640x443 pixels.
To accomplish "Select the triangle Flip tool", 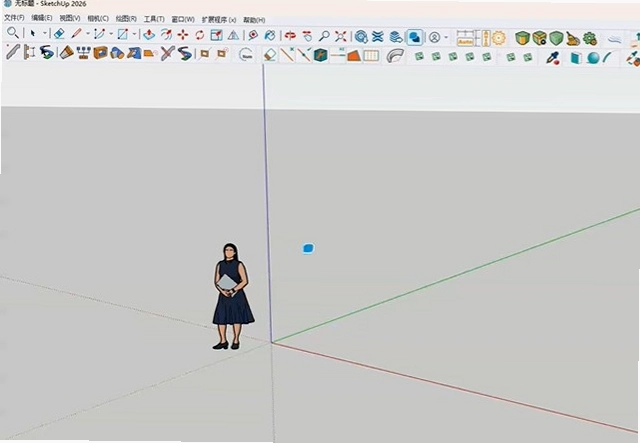I will (x=233, y=36).
